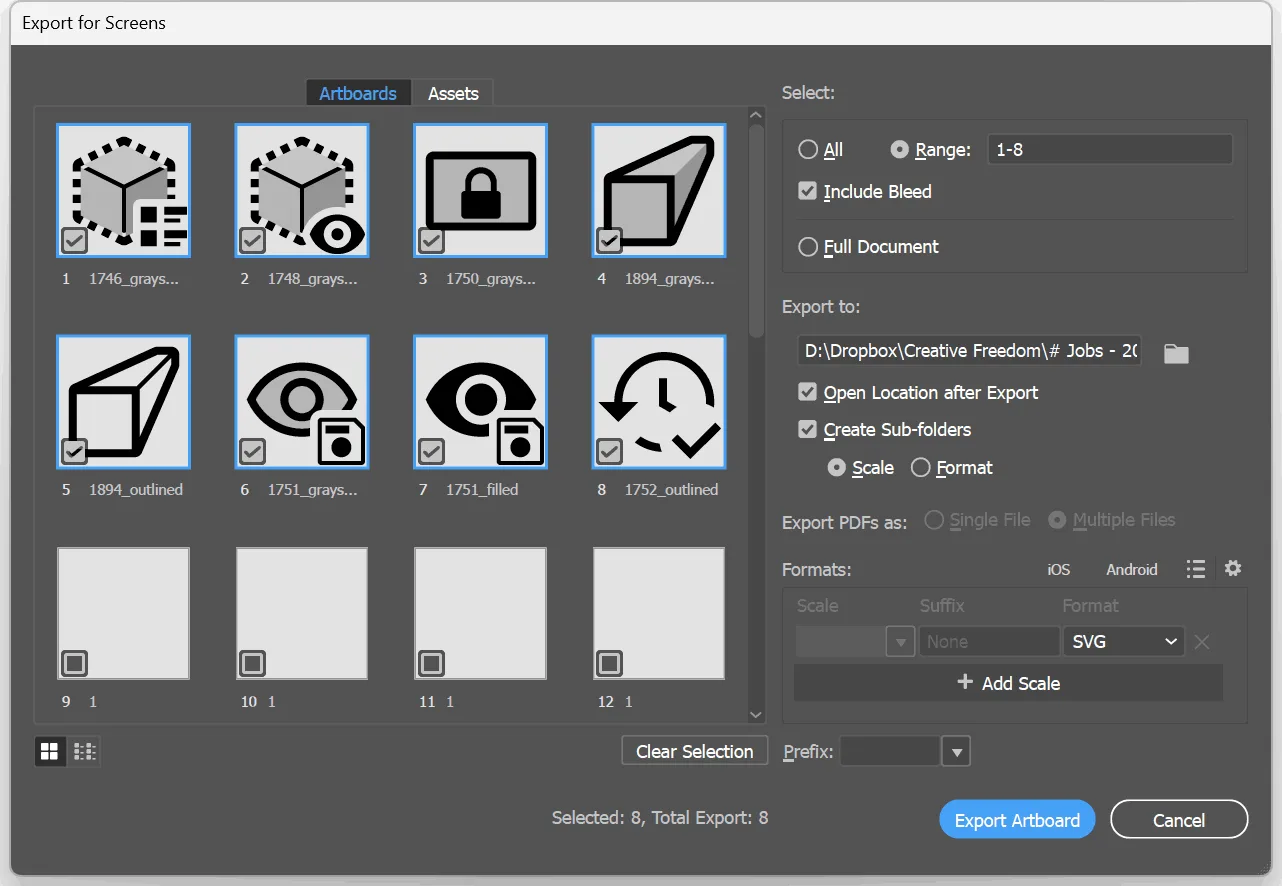Open the export settings gear
Image resolution: width=1282 pixels, height=886 pixels.
1232,568
